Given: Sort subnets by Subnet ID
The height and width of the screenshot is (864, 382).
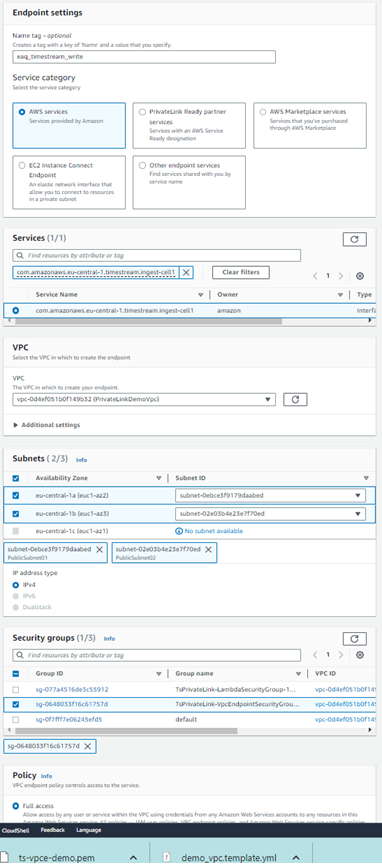Looking at the screenshot, I should pyautogui.click(x=366, y=478).
